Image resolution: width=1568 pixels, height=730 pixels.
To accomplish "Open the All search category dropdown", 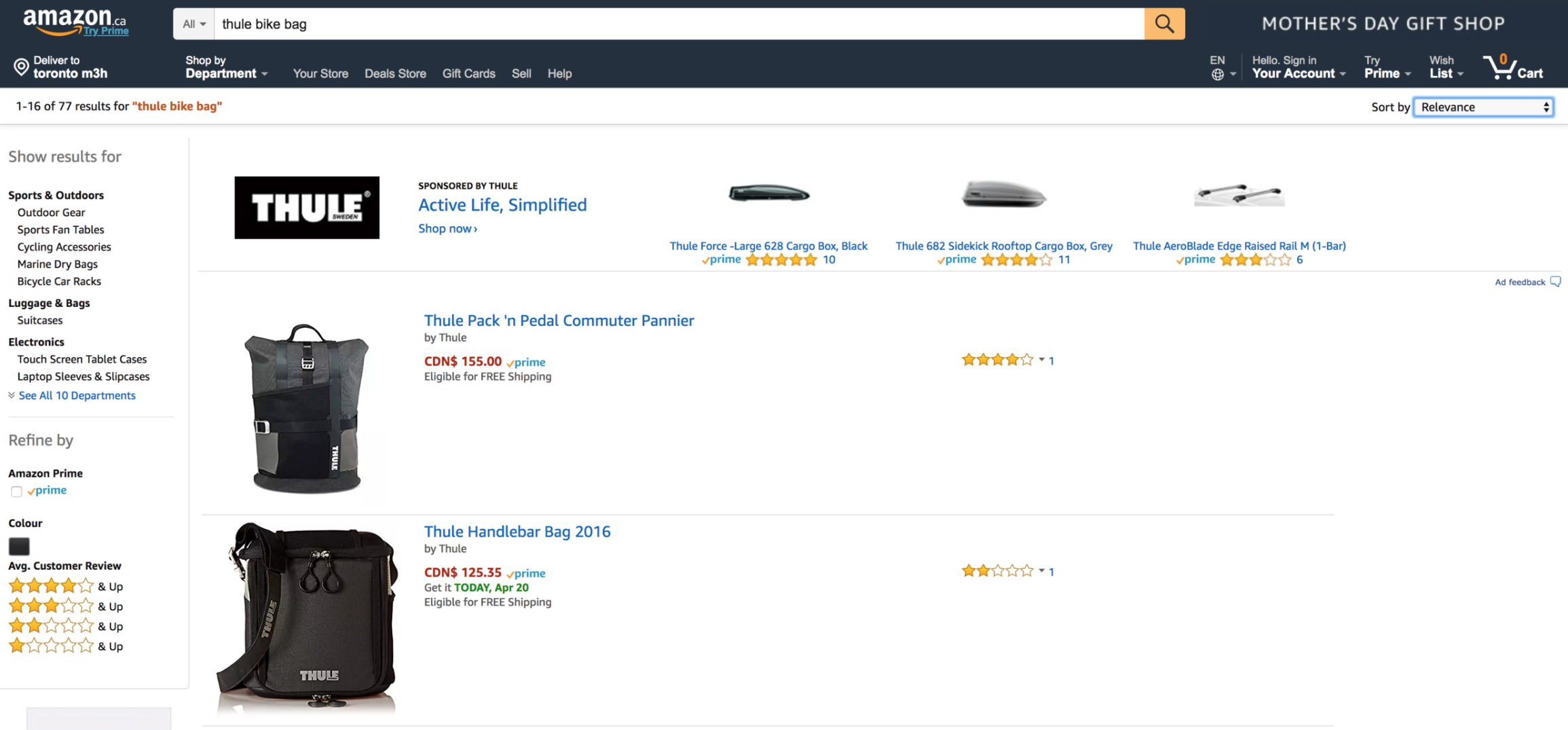I will pos(194,24).
